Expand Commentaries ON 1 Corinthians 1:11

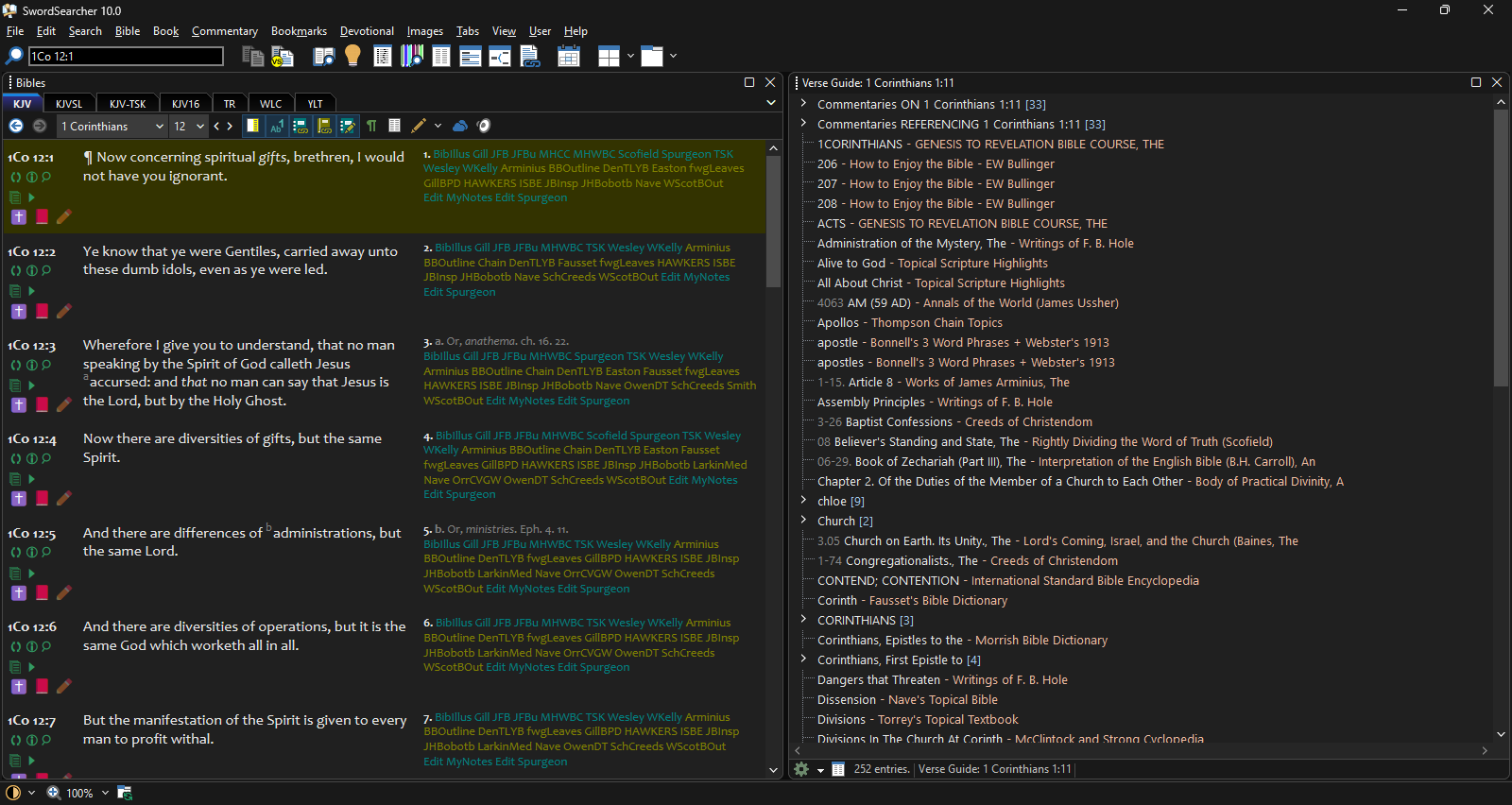803,104
